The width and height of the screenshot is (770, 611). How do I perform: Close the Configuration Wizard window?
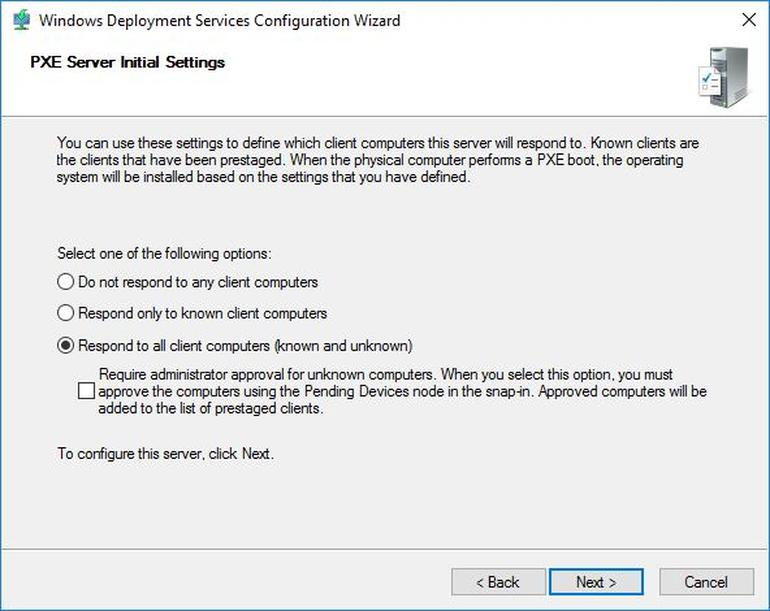click(x=747, y=20)
